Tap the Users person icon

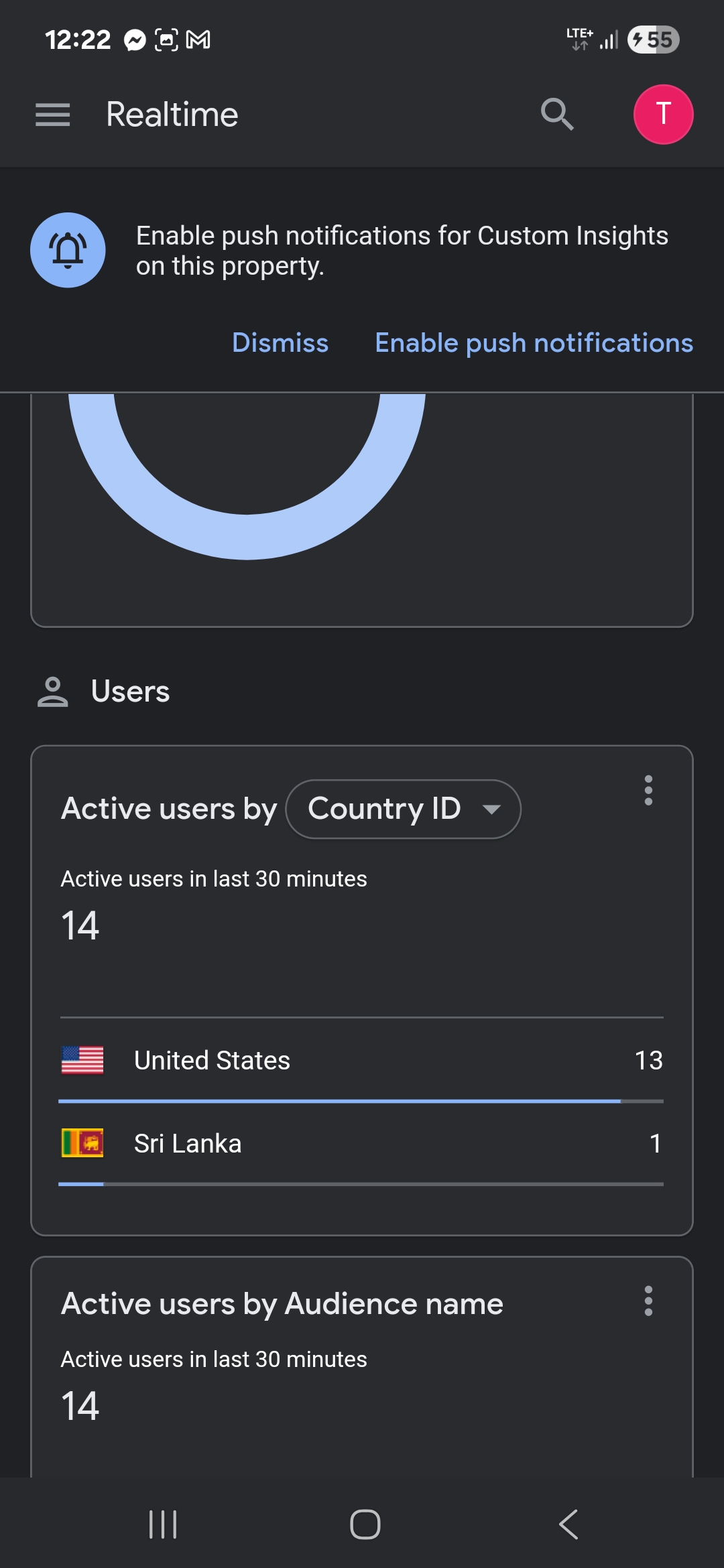[52, 692]
